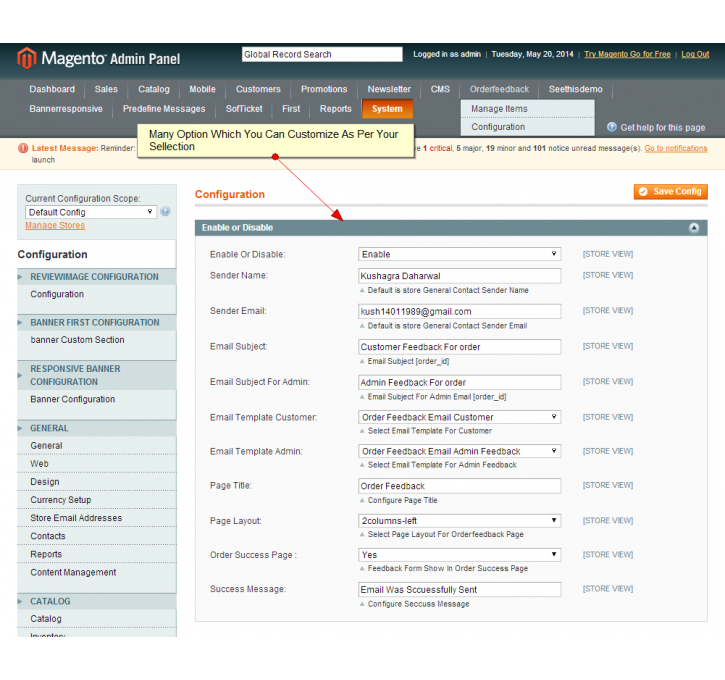This screenshot has width=725, height=680.
Task: Click Get help for this page link
Action: [x=663, y=128]
